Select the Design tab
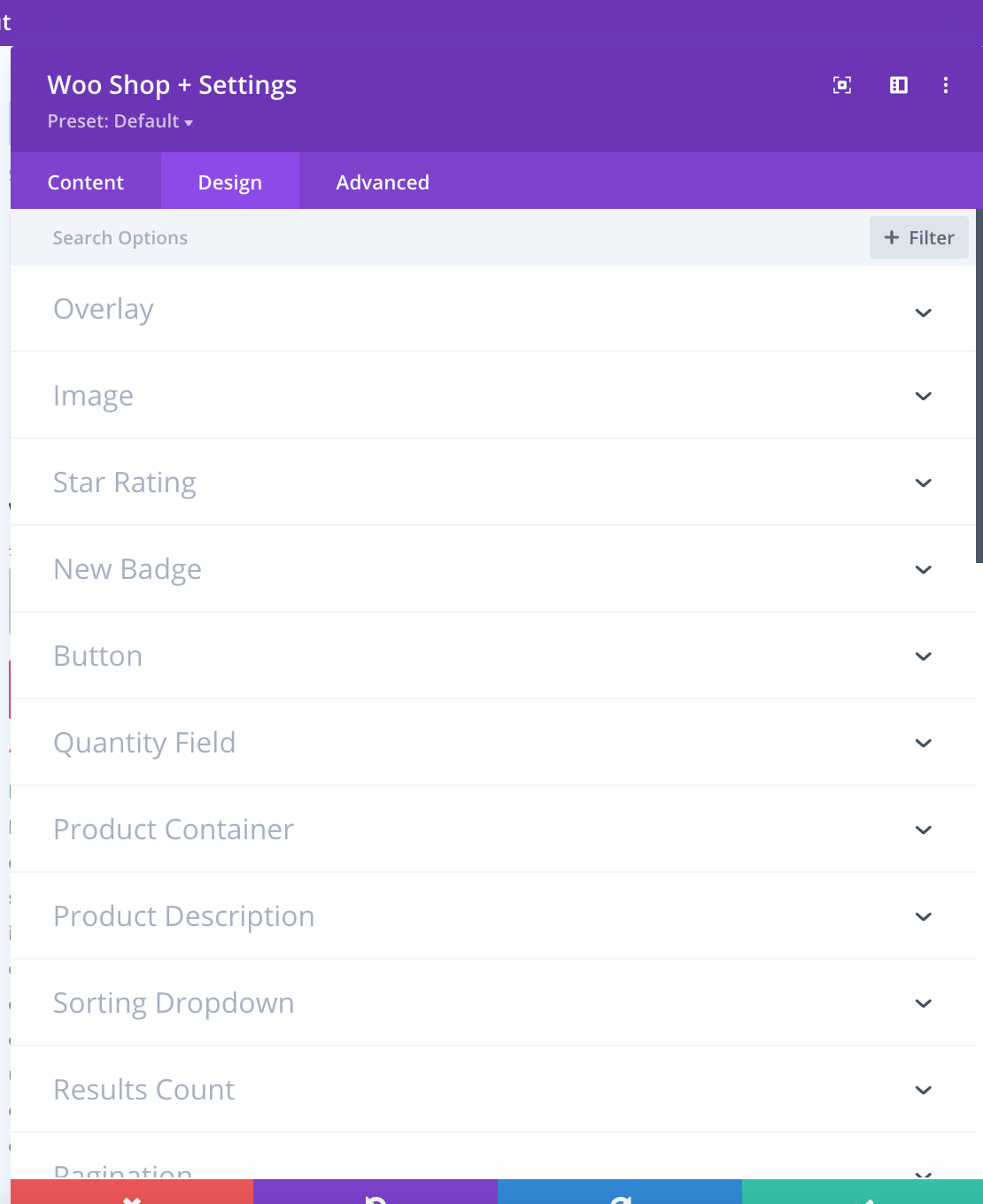 [230, 181]
